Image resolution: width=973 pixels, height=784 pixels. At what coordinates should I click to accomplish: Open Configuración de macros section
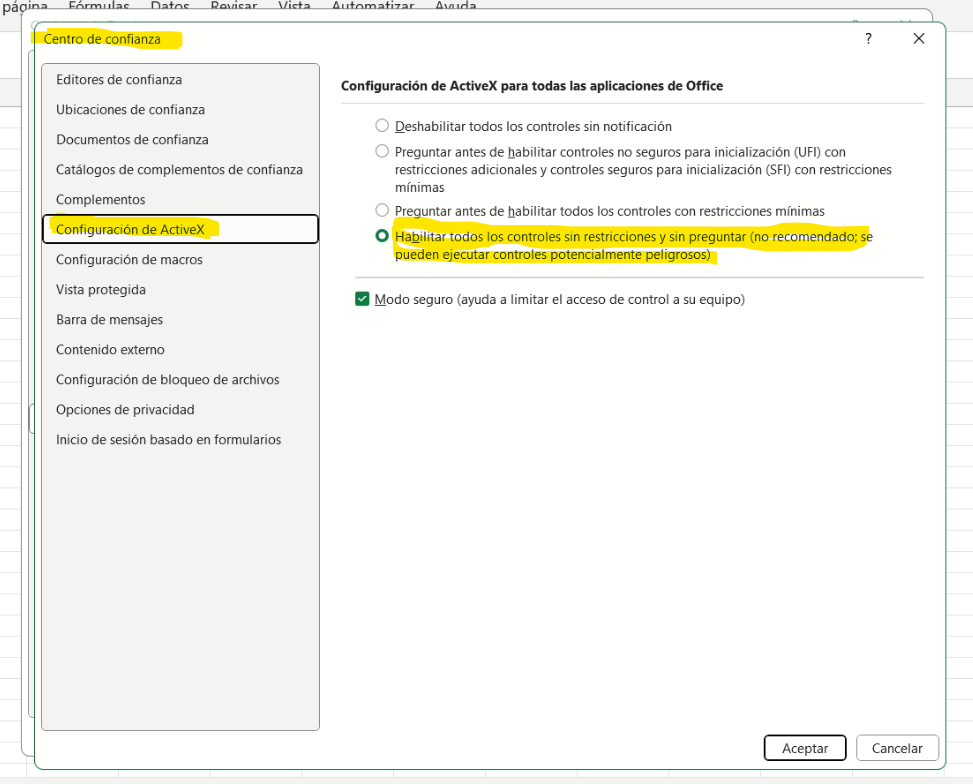[x=180, y=259]
